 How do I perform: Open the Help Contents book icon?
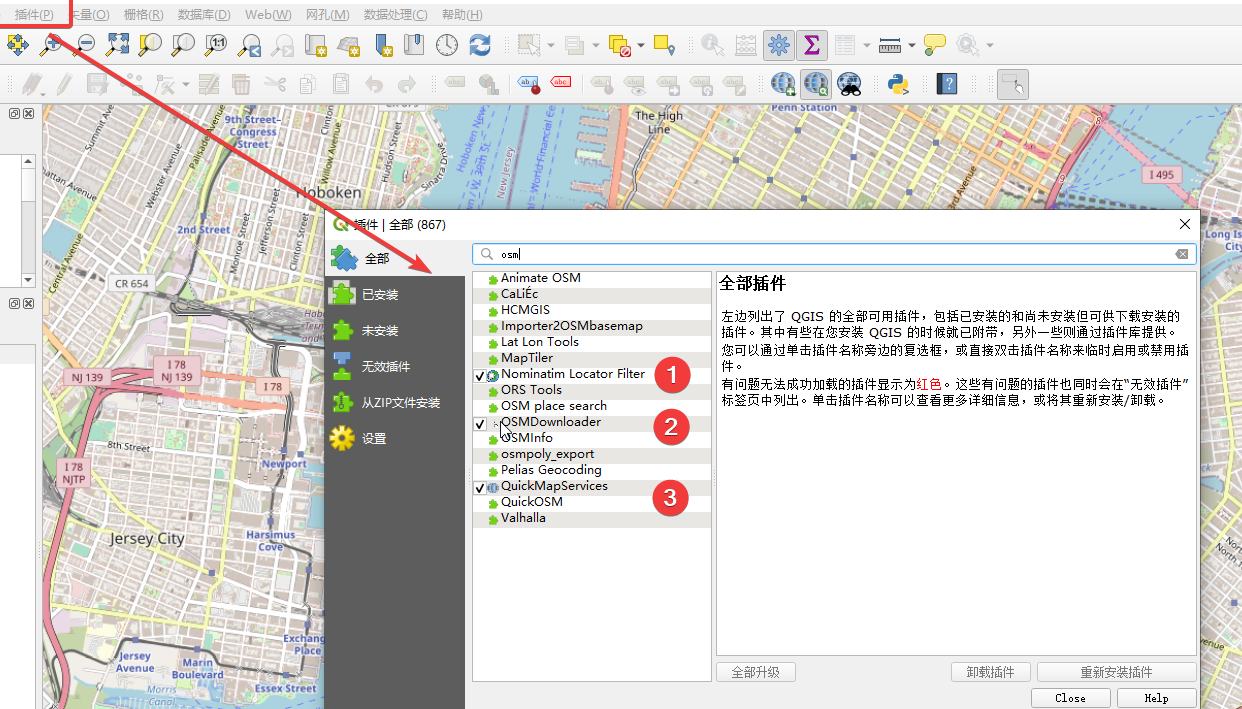click(946, 84)
